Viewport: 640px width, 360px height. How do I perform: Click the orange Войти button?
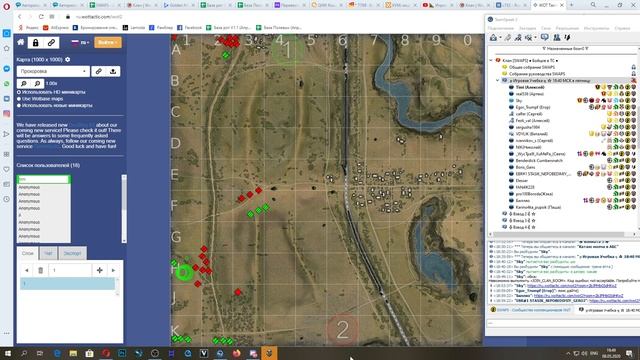pyautogui.click(x=108, y=42)
